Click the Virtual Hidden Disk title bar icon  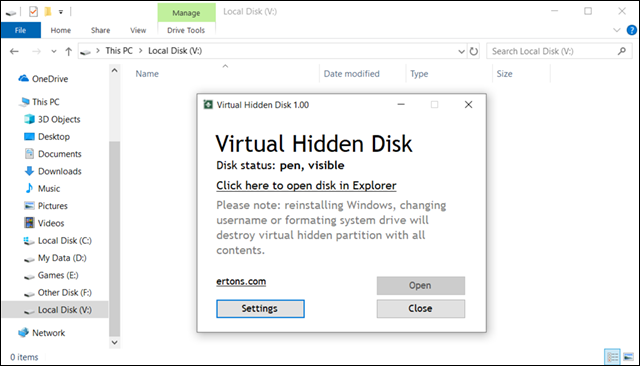coord(208,105)
